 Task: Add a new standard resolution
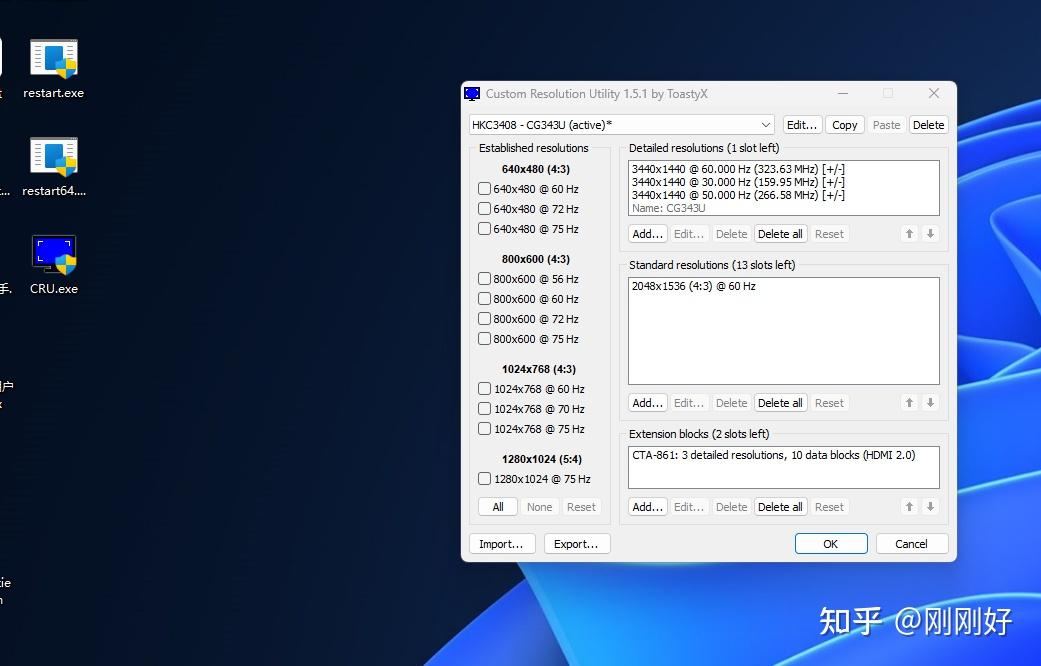point(647,402)
